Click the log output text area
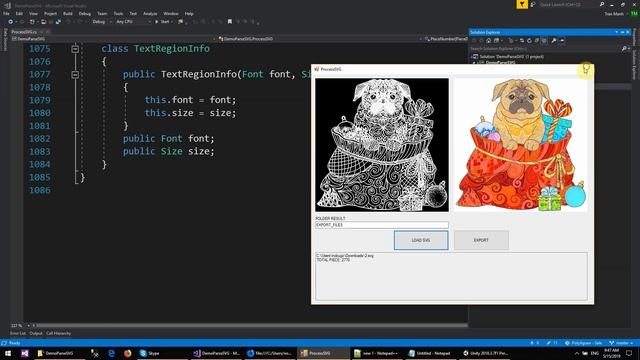 pos(451,276)
